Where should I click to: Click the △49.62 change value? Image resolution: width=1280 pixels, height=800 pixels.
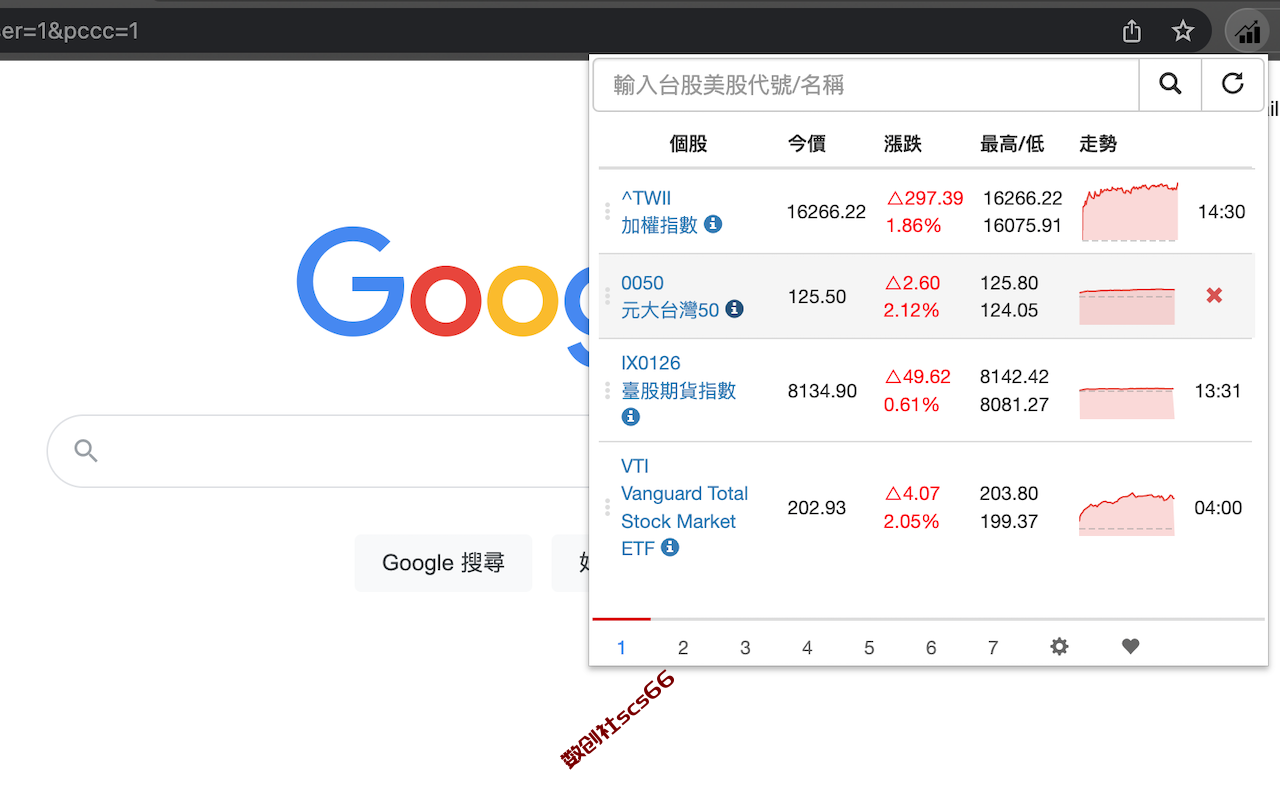click(x=918, y=377)
